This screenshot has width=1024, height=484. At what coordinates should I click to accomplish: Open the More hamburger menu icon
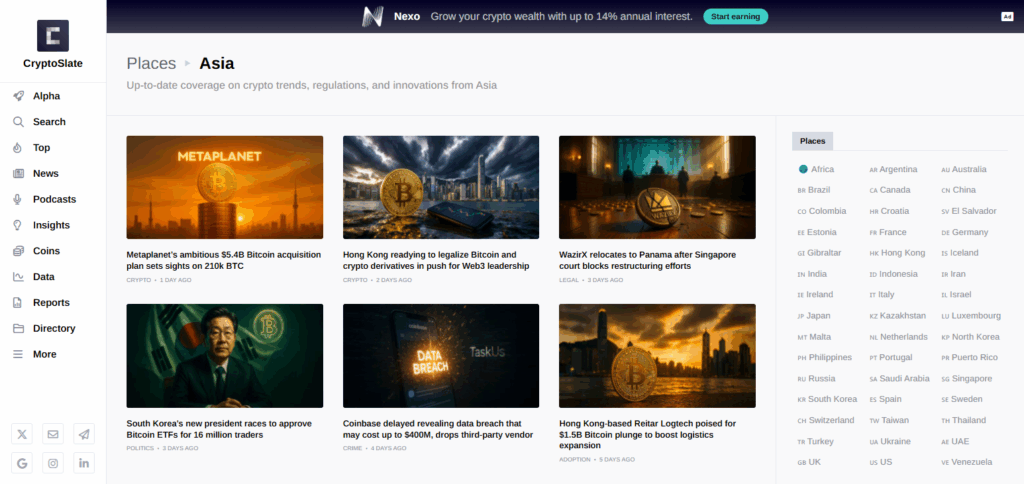coord(19,354)
